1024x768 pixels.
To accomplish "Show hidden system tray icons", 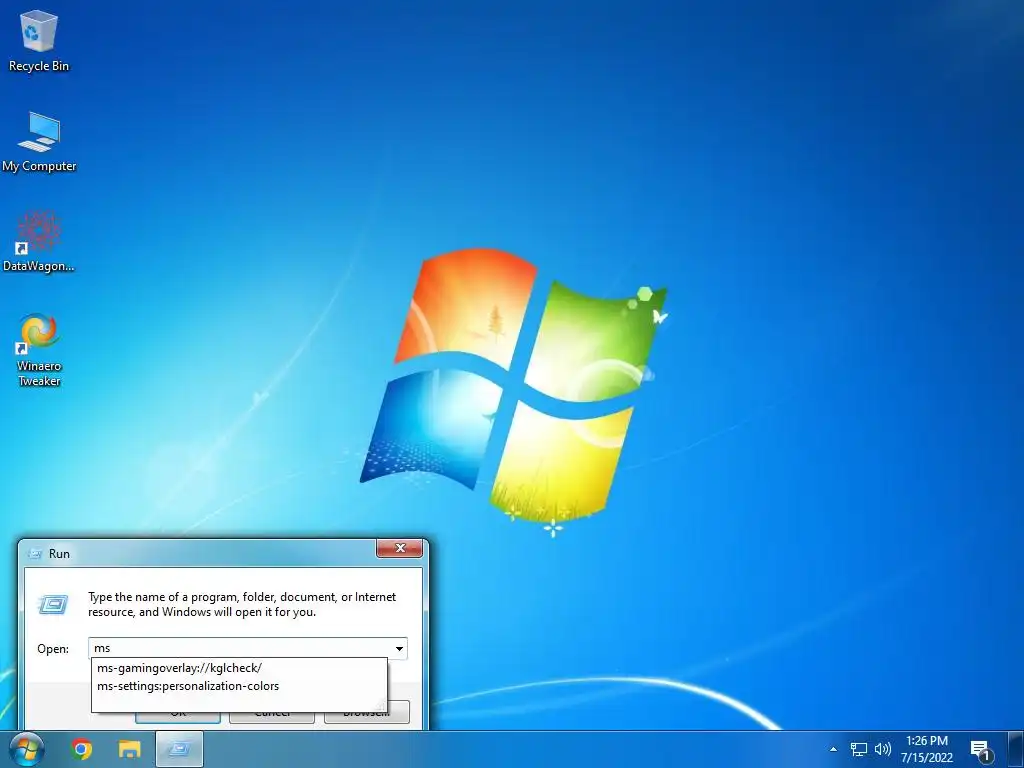I will [x=833, y=749].
